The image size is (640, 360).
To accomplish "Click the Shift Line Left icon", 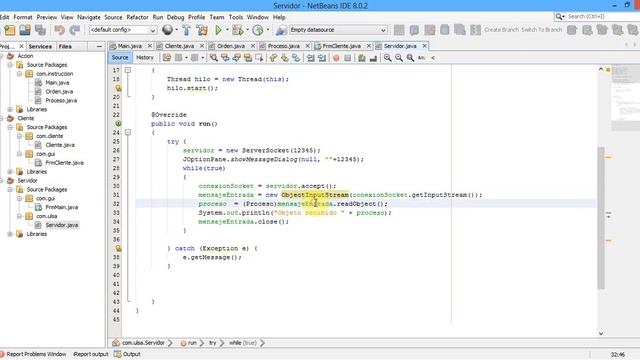I will click(311, 58).
